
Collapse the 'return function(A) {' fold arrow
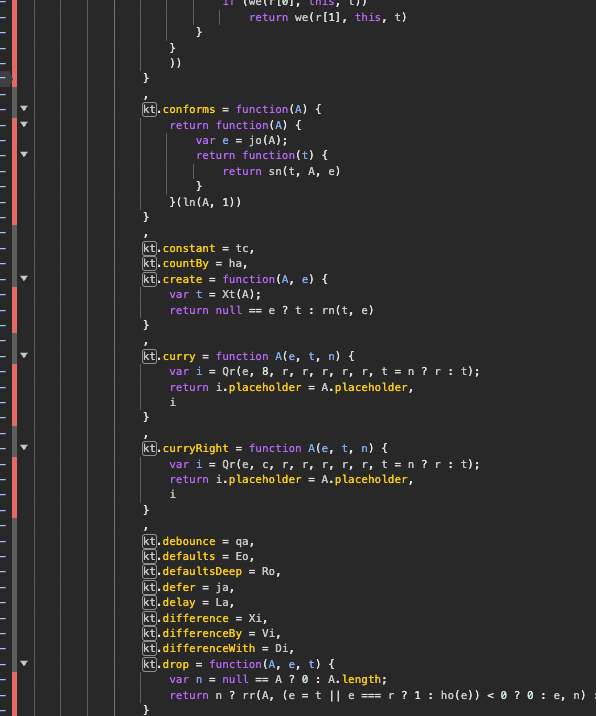[24, 124]
